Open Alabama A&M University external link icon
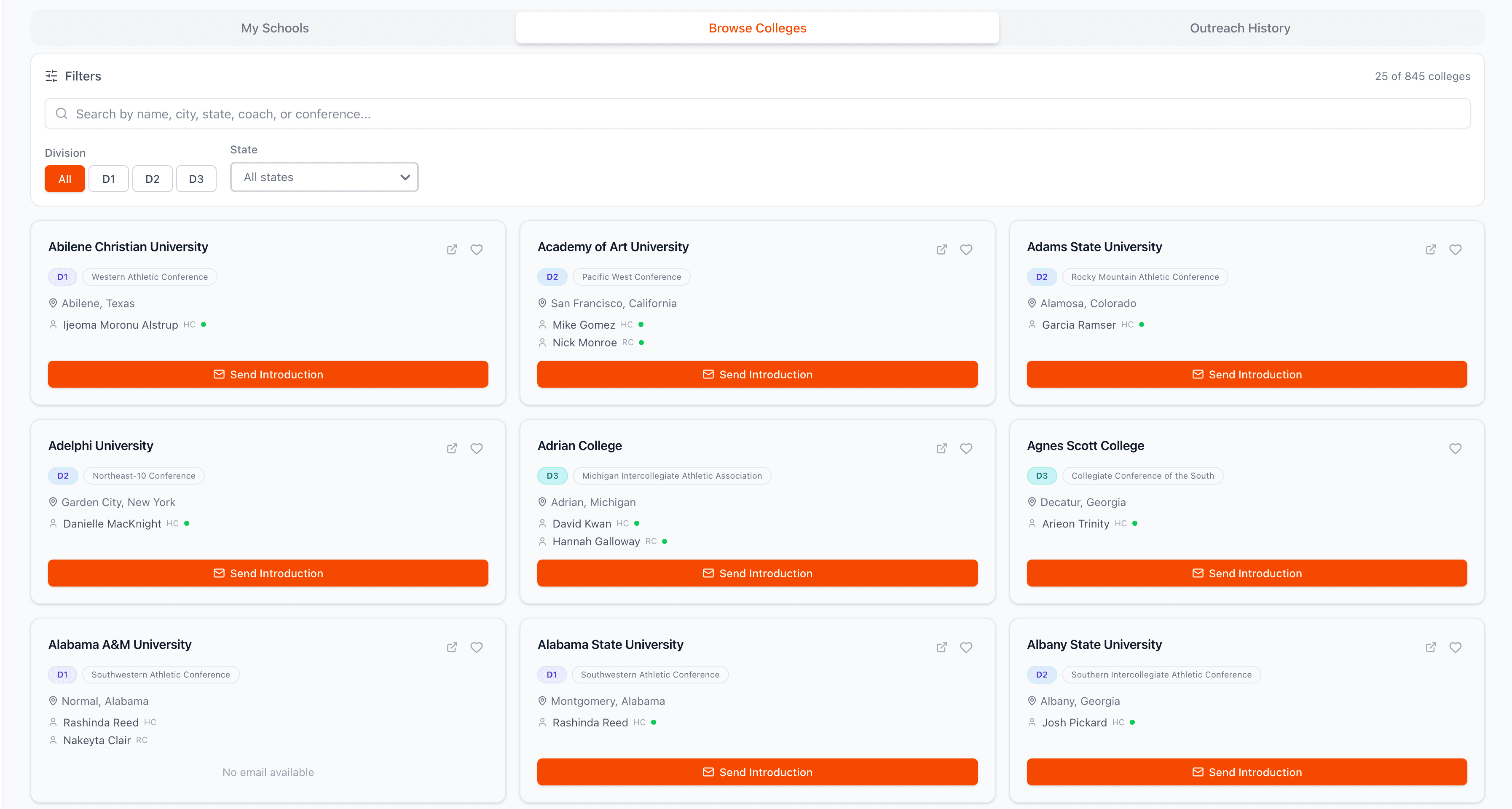 [452, 648]
